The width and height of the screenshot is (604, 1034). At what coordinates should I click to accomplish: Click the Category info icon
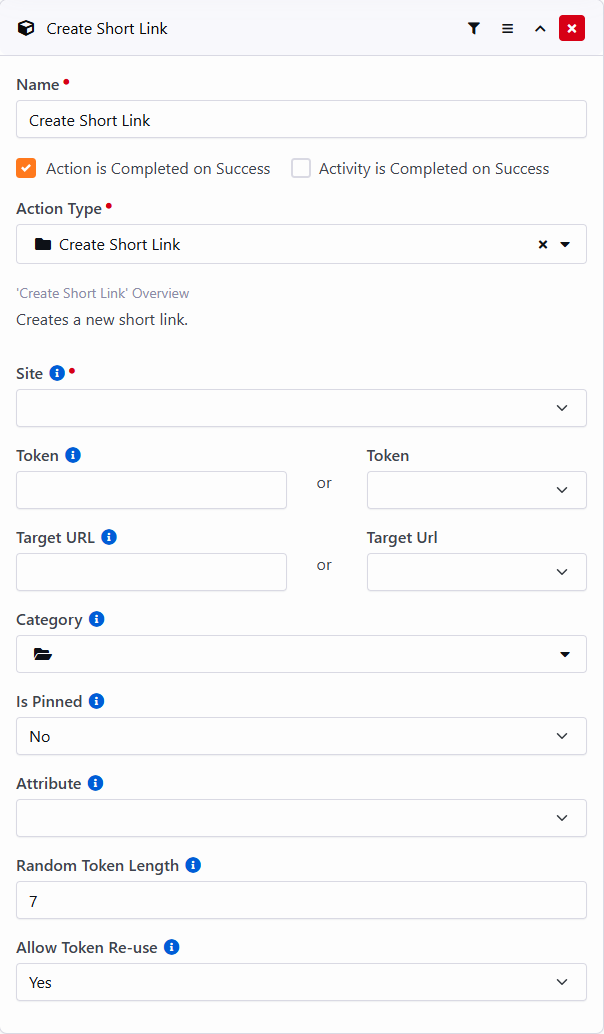(97, 619)
